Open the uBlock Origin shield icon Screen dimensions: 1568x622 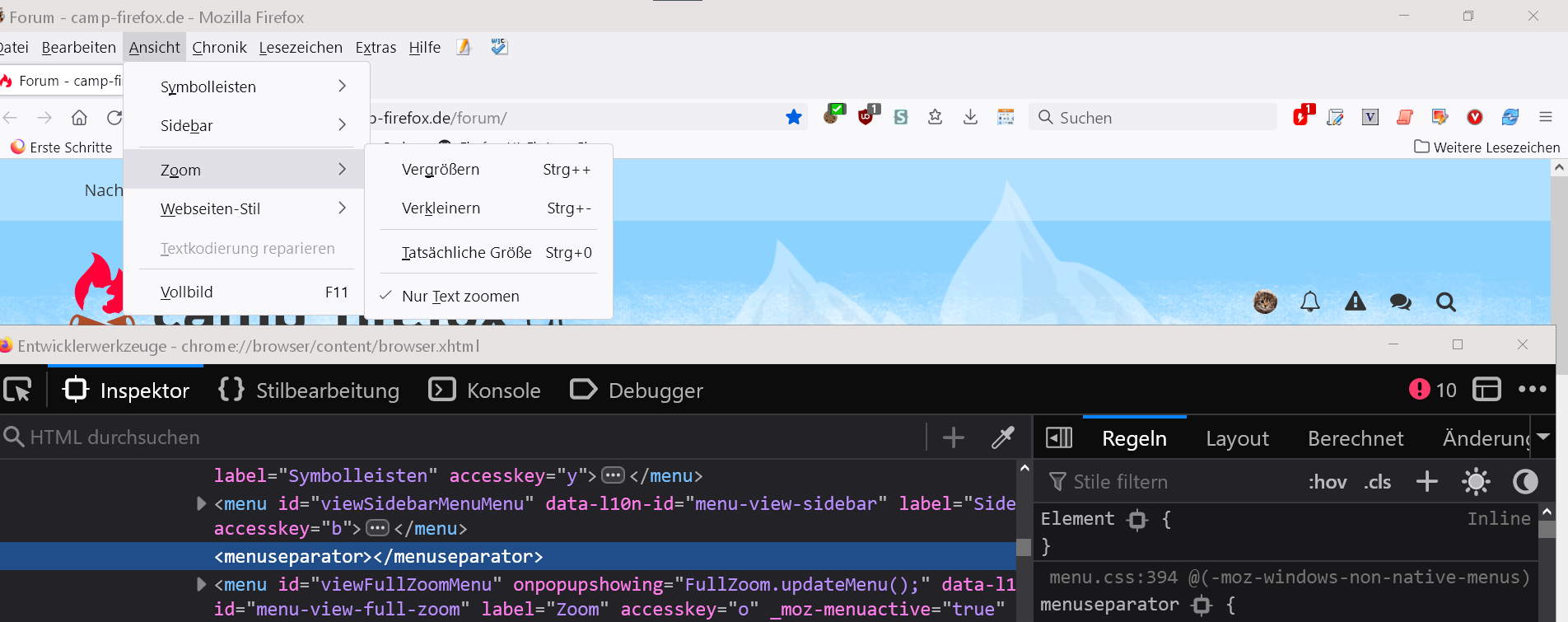coord(867,115)
